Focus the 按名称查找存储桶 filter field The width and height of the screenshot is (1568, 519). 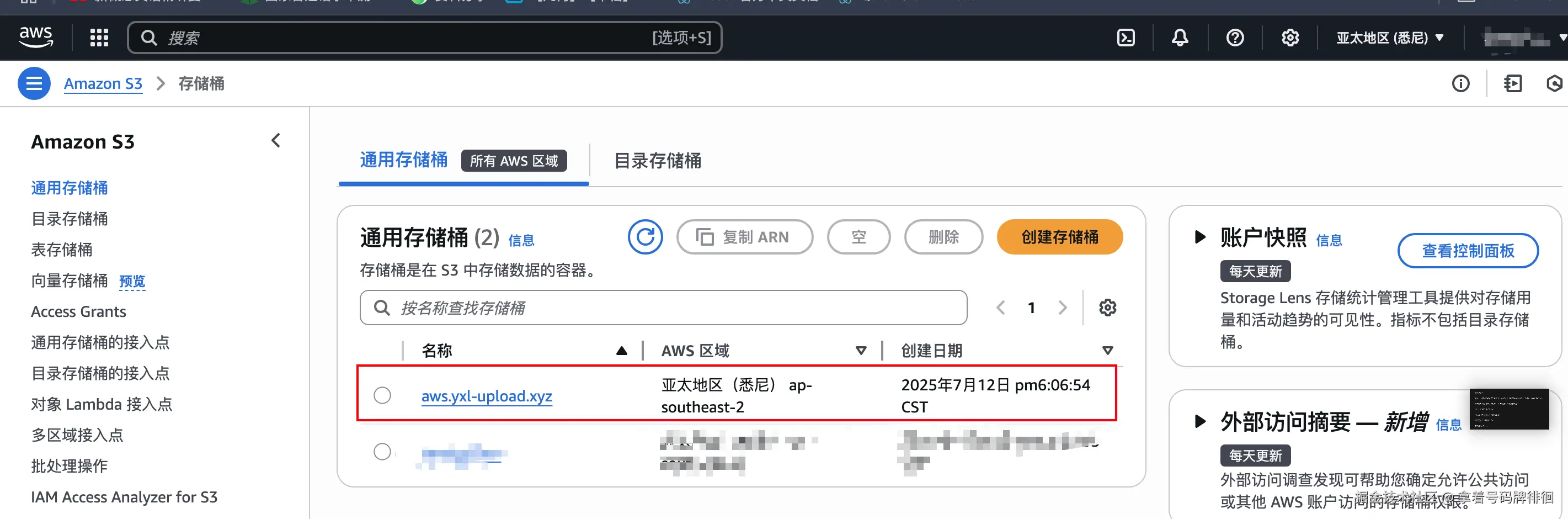click(664, 308)
